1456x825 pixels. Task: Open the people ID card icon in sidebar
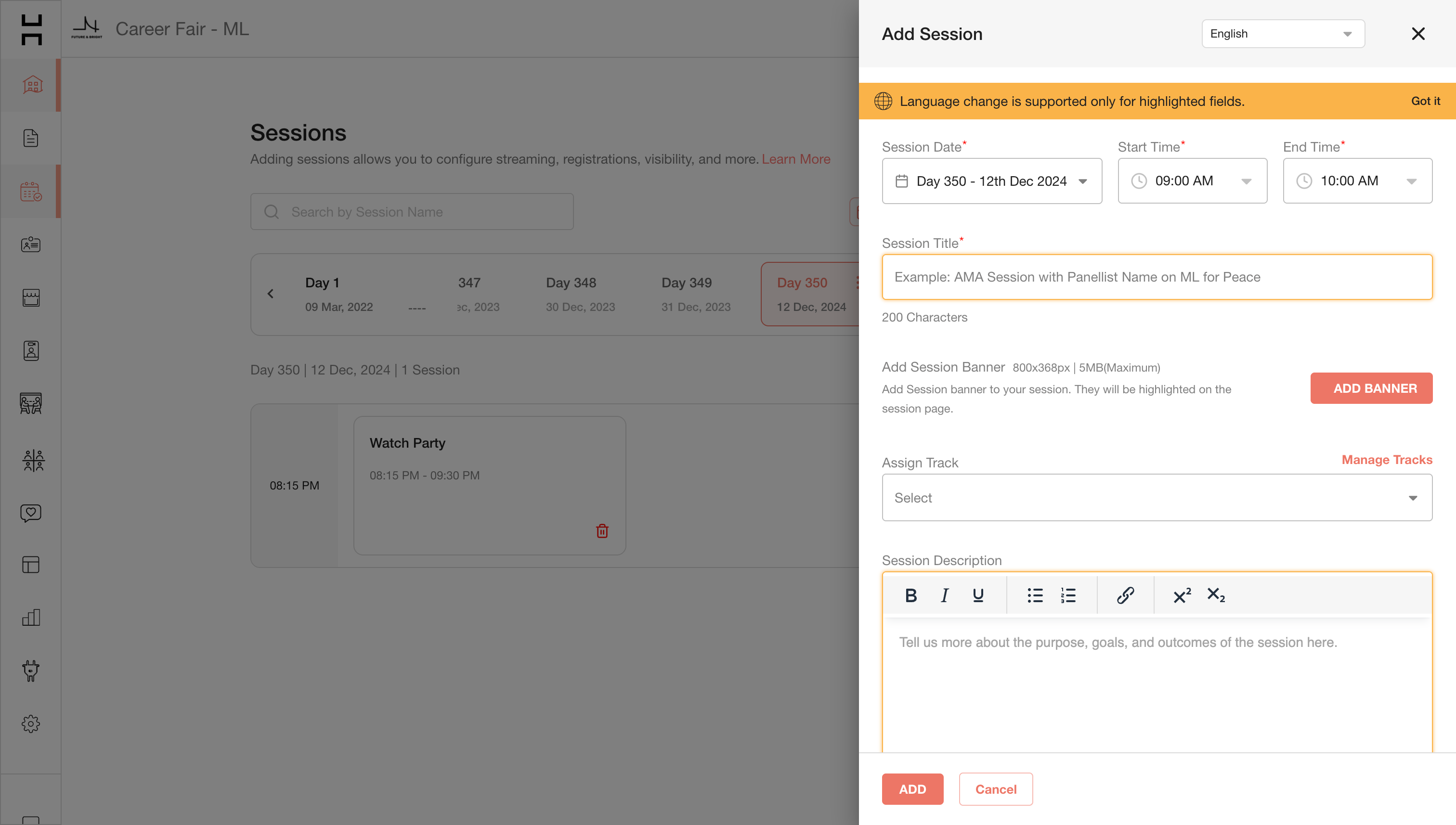coord(31,244)
